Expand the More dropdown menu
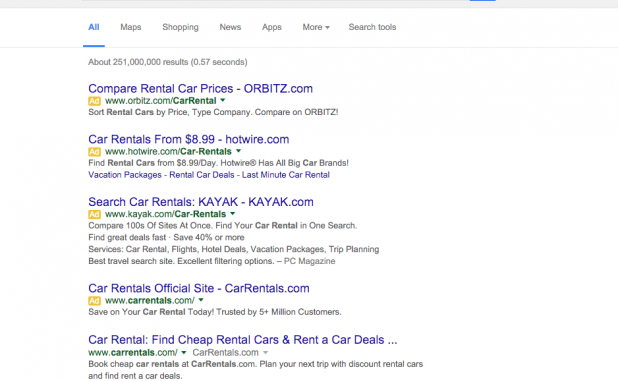 point(316,27)
